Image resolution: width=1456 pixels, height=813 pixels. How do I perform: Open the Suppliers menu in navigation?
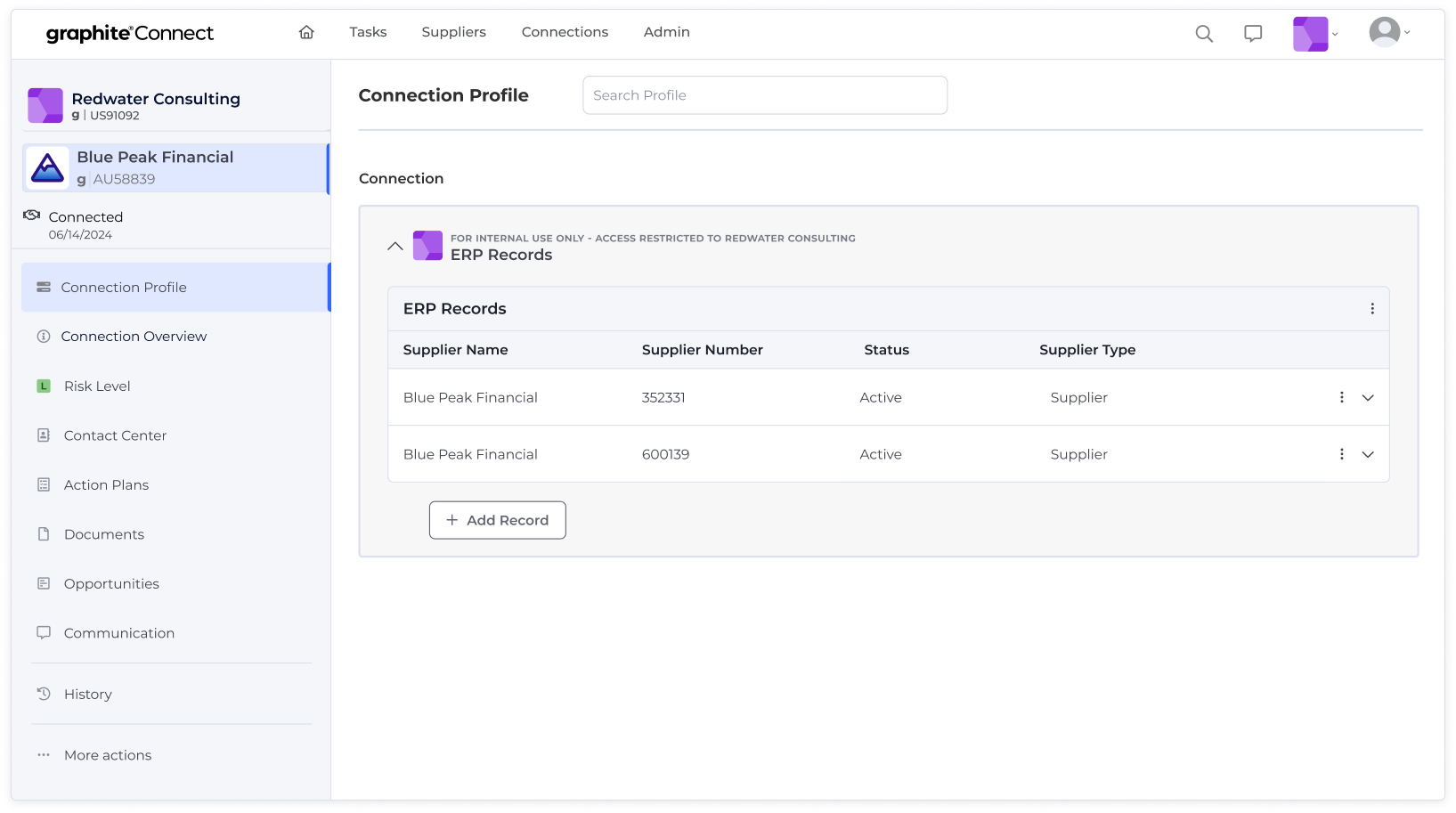point(453,32)
